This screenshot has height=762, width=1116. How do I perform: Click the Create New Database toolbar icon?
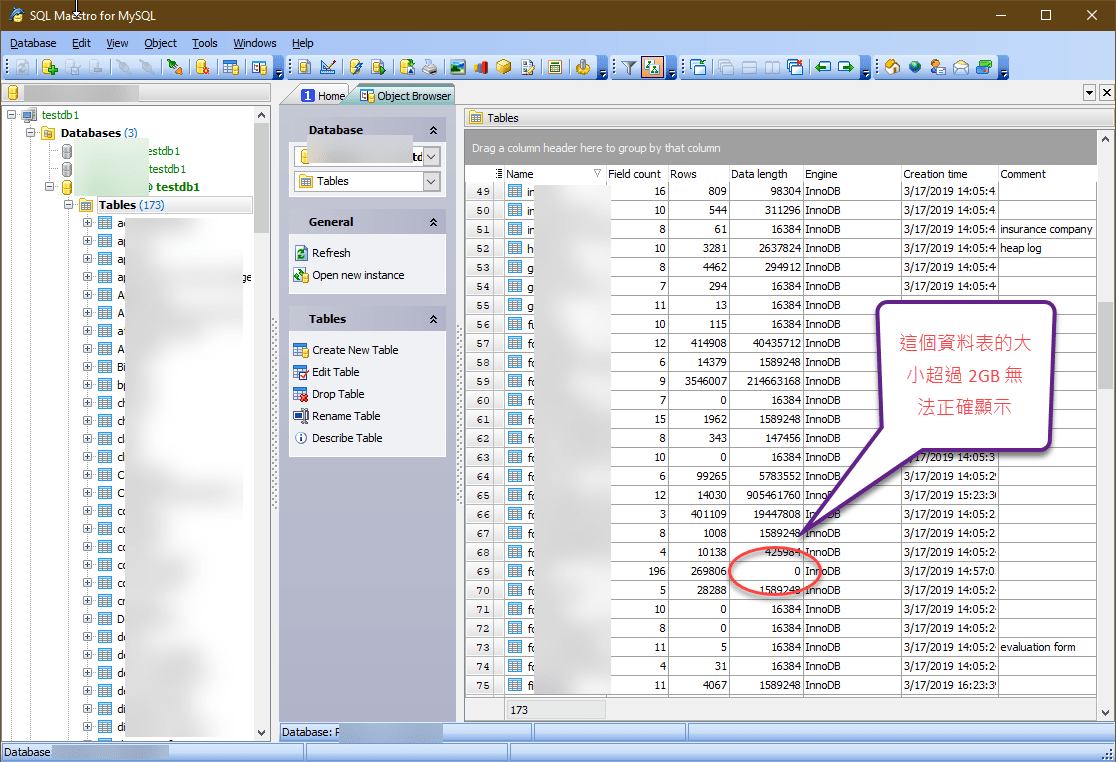point(49,68)
